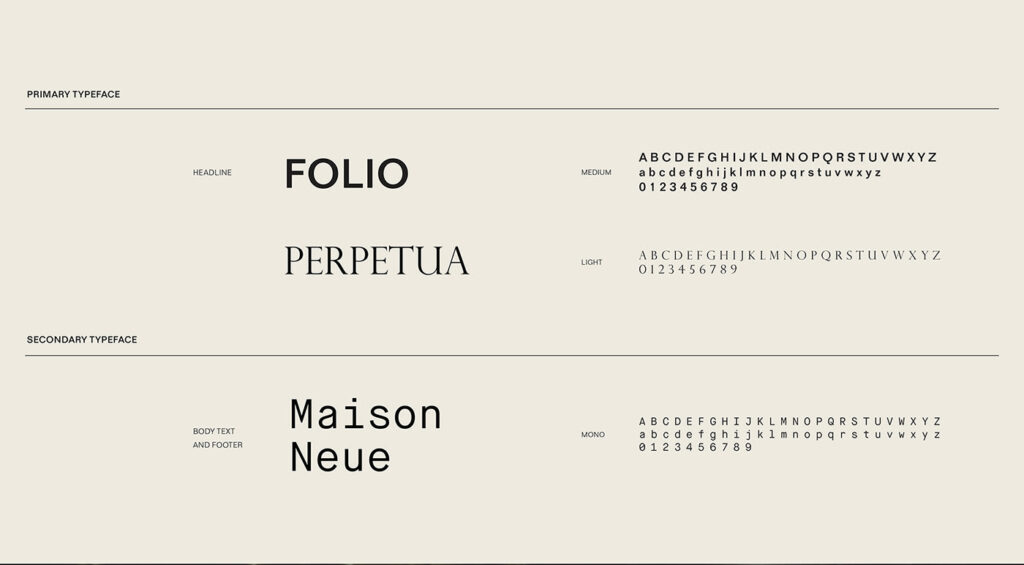Select the MEDIUM weight label

[x=596, y=173]
